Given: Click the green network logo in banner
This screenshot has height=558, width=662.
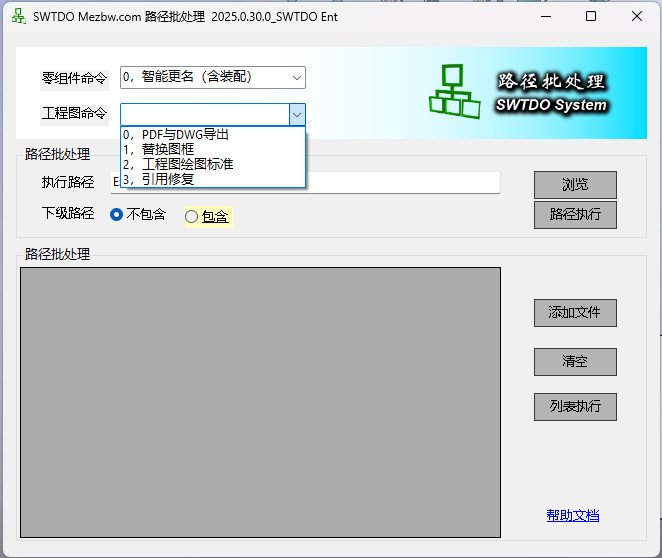Looking at the screenshot, I should (453, 90).
